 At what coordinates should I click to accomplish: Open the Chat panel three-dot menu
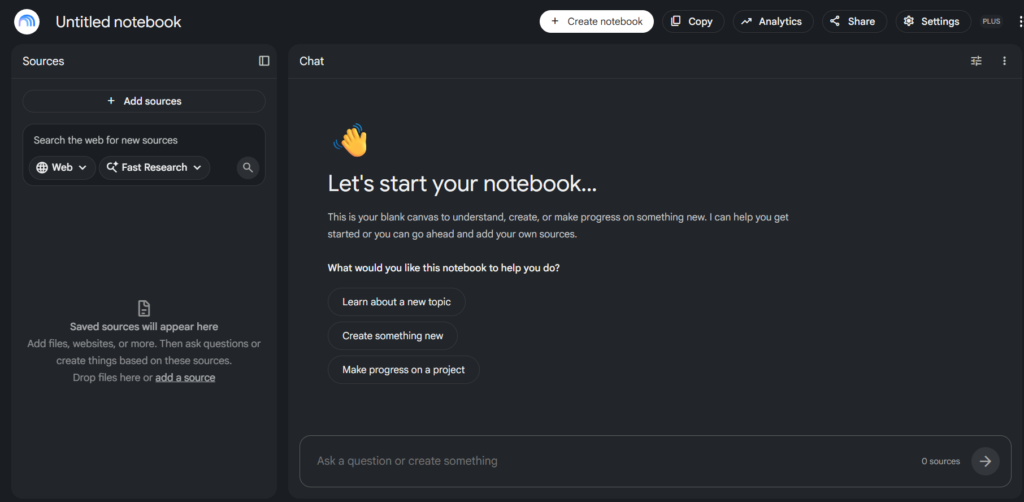click(1004, 61)
